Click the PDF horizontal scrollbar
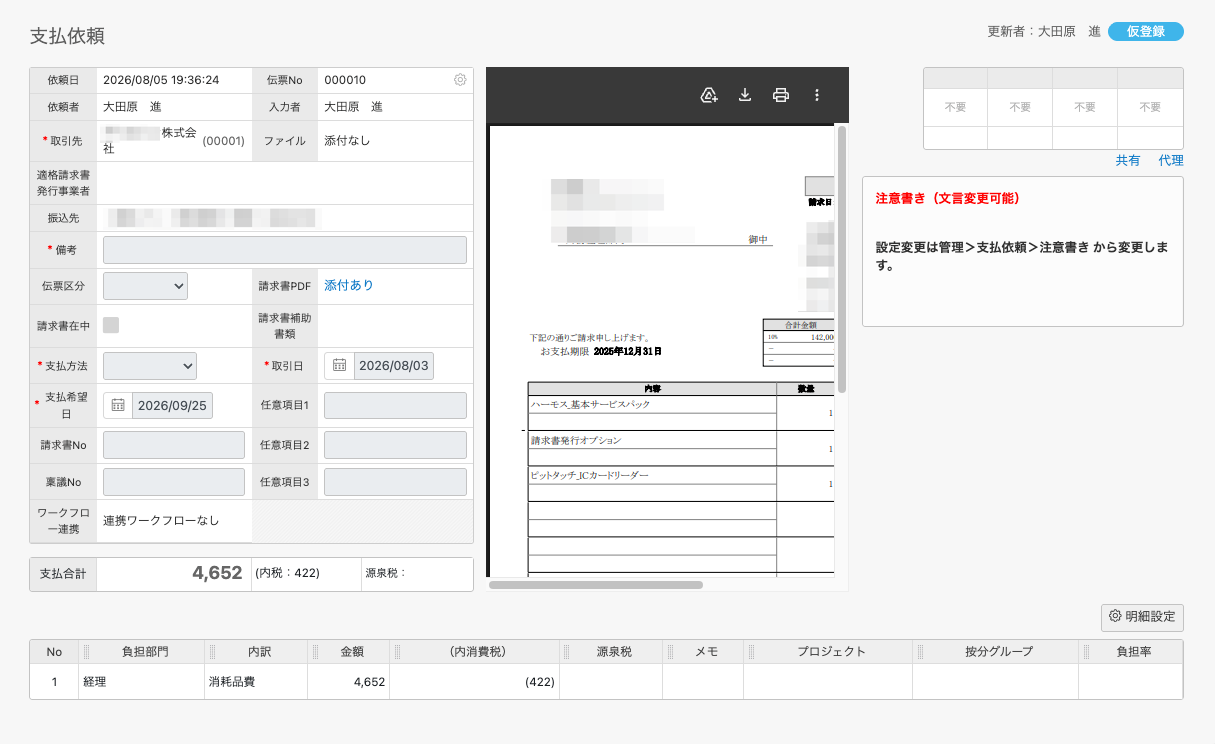 coord(596,585)
